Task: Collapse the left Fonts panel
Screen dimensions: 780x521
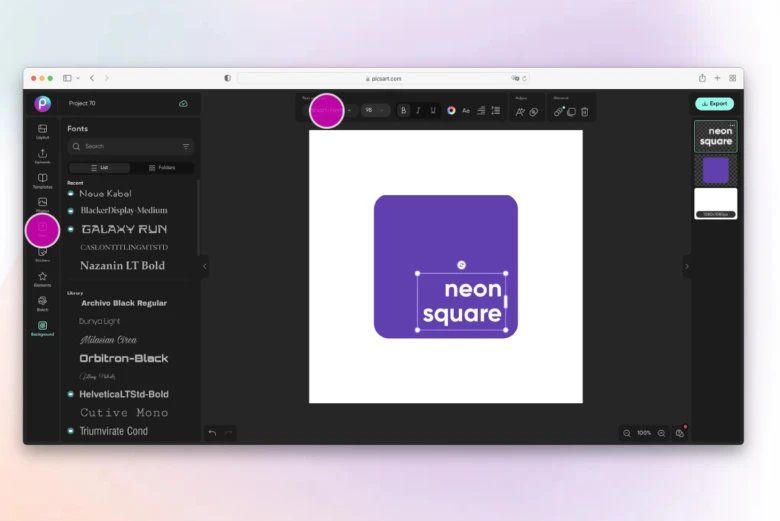Action: click(x=205, y=266)
